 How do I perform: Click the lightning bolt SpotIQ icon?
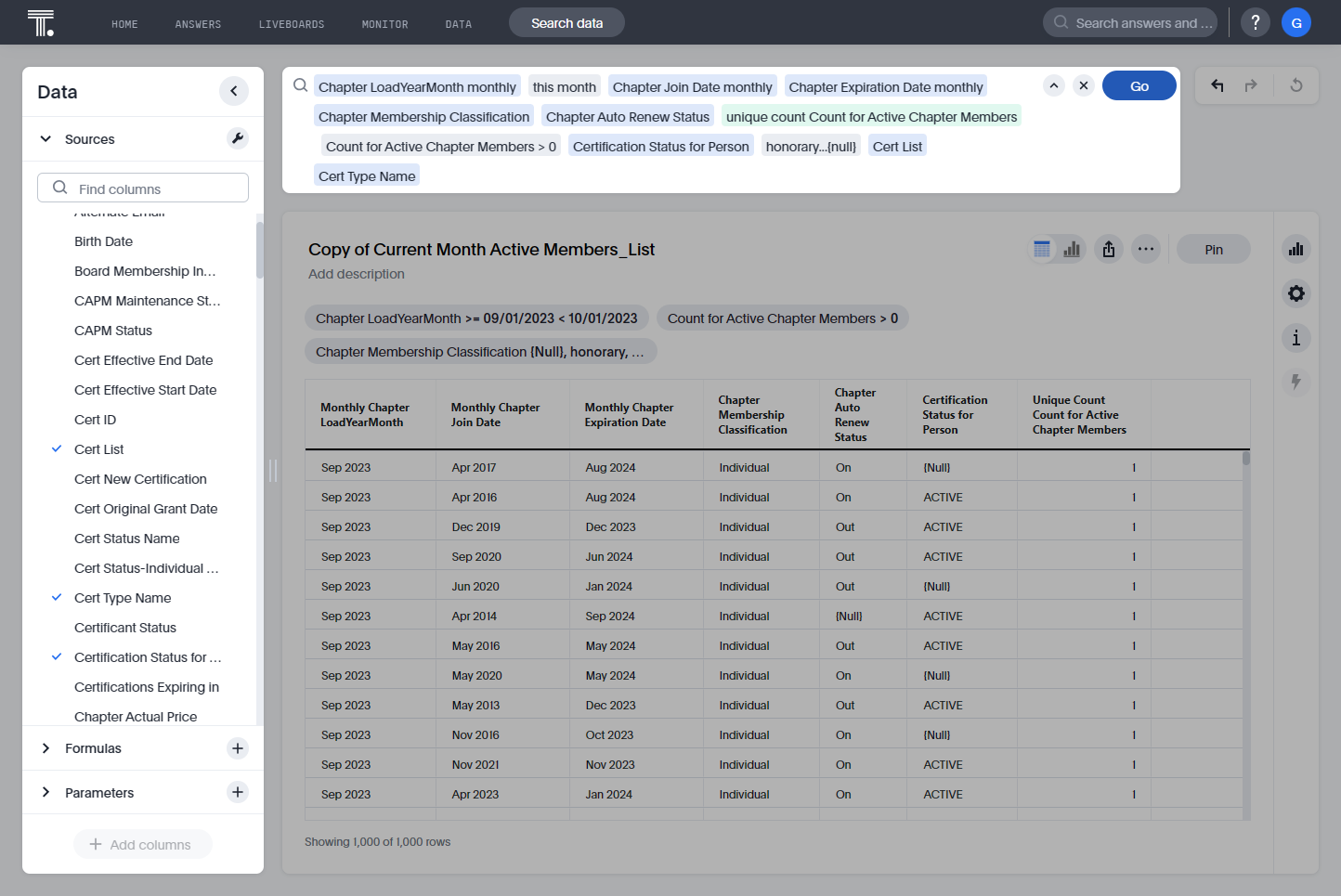[1296, 382]
